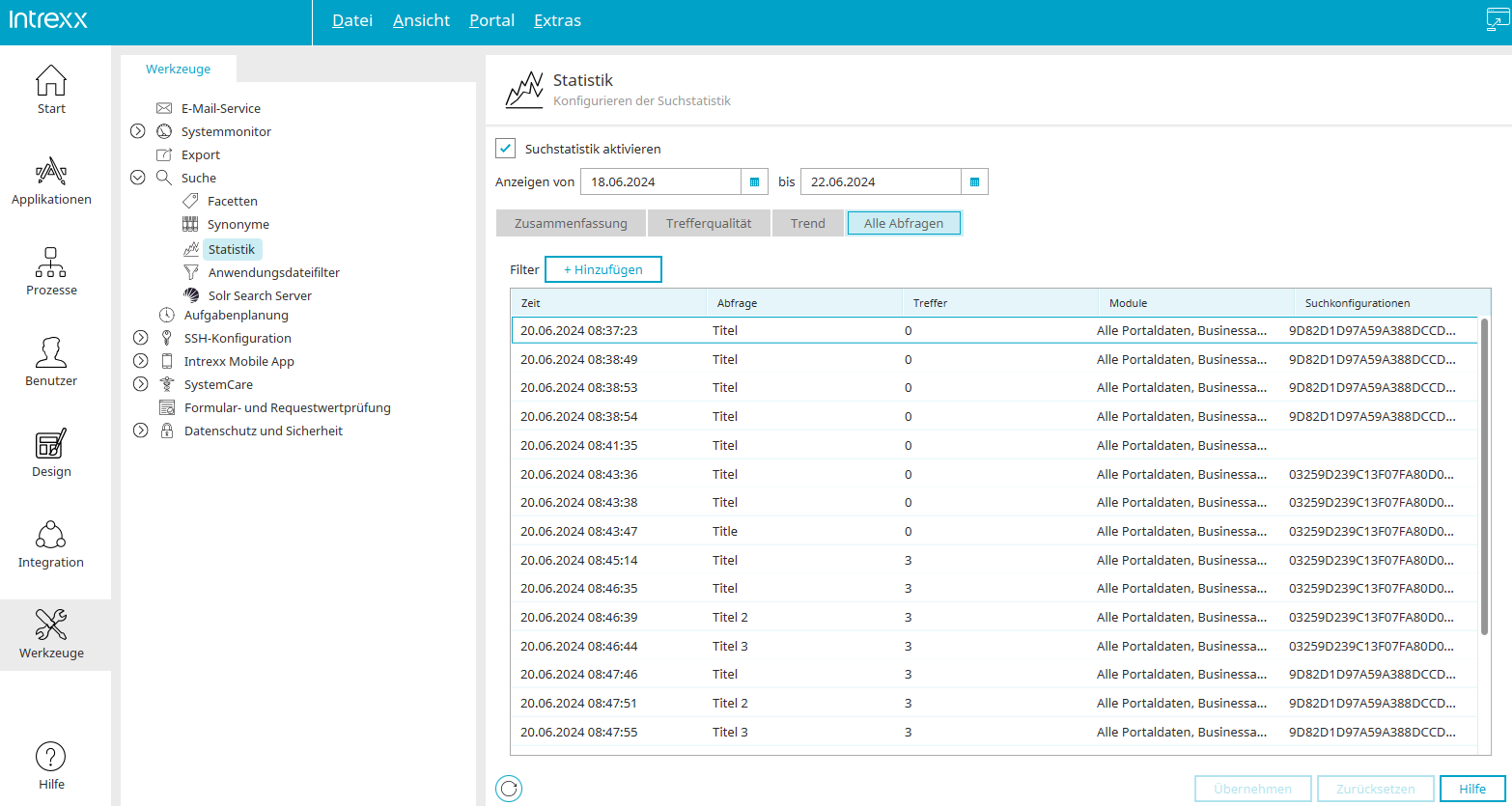Click the refresh icon below the table

pyautogui.click(x=509, y=789)
